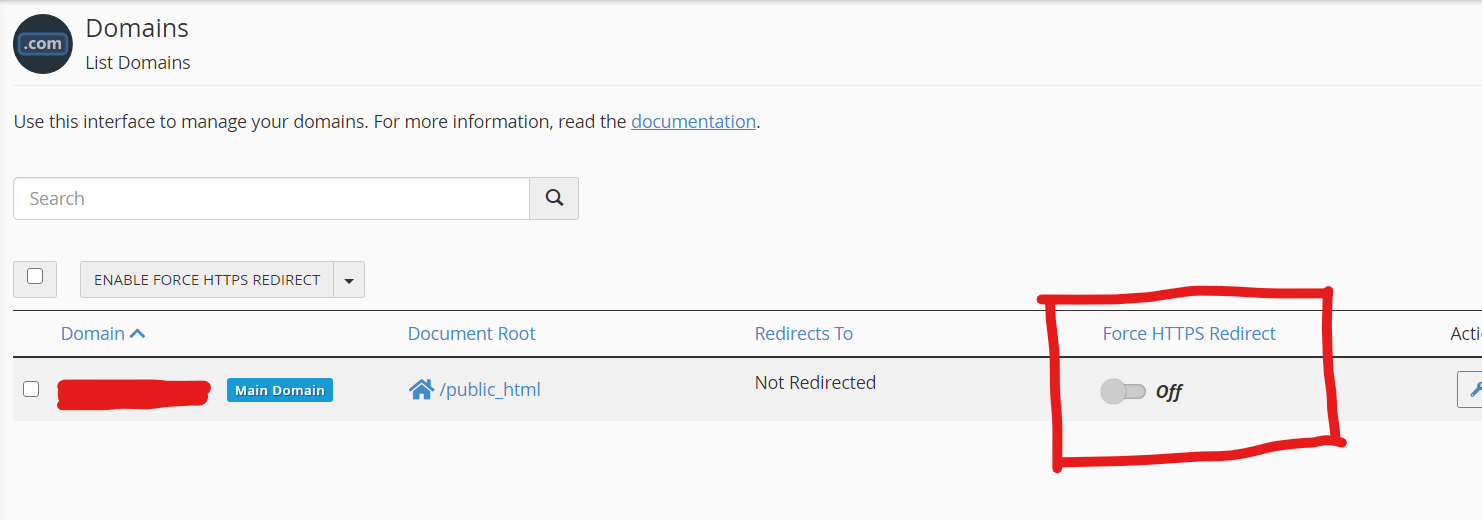The image size is (1482, 520).
Task: Focus the Search domains input field
Action: [x=271, y=198]
